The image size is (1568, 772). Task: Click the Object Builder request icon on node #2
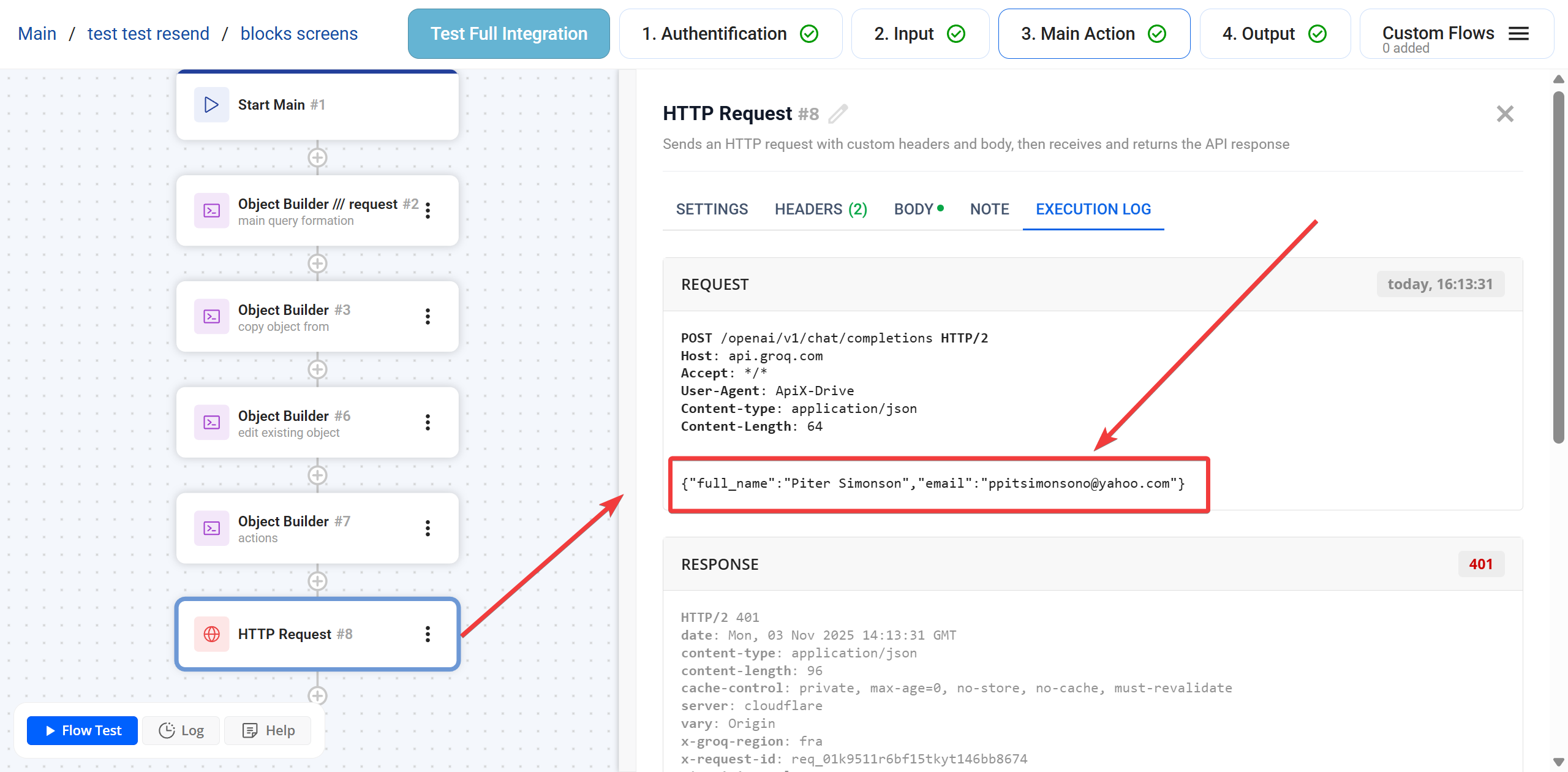tap(211, 210)
